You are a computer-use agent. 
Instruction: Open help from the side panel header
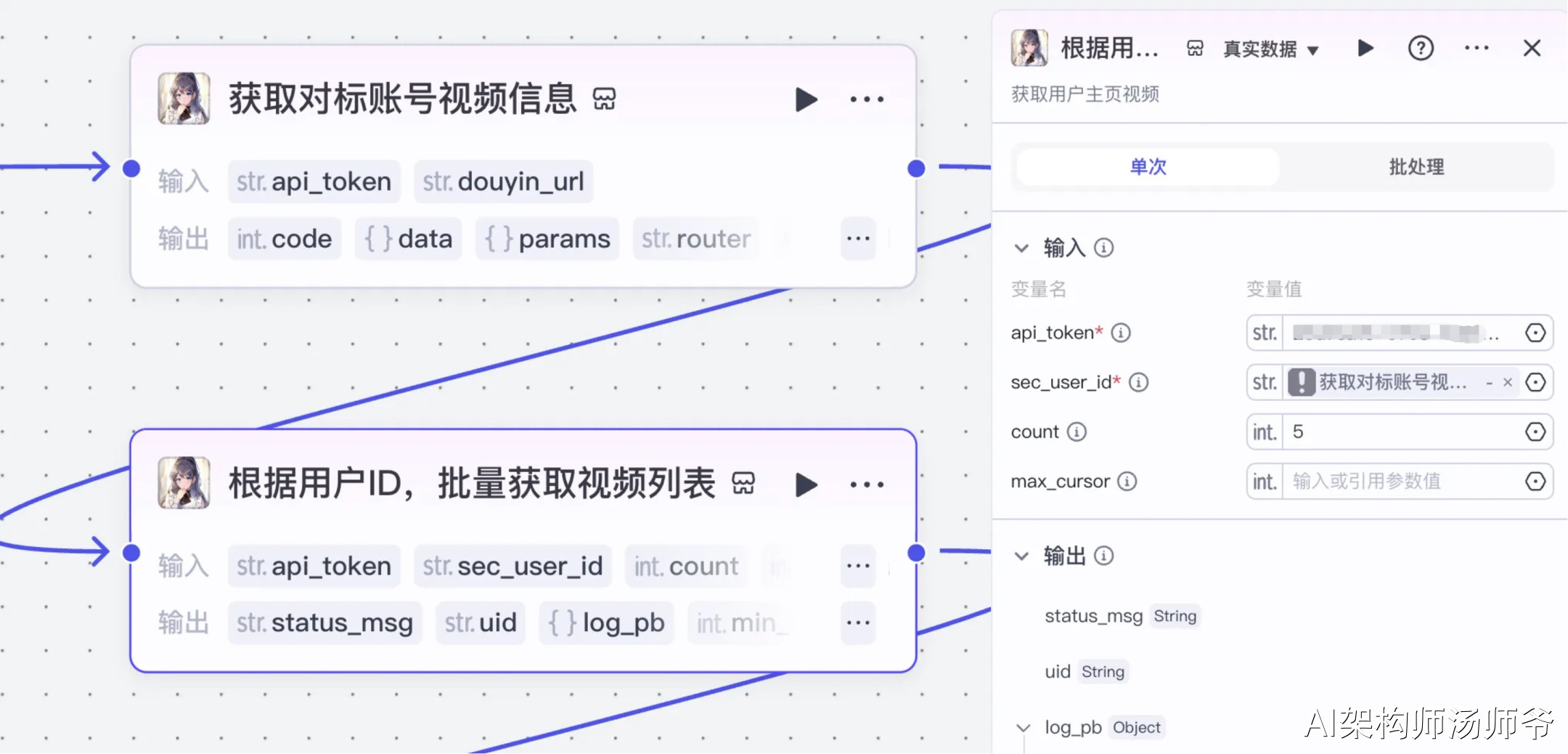[1421, 48]
